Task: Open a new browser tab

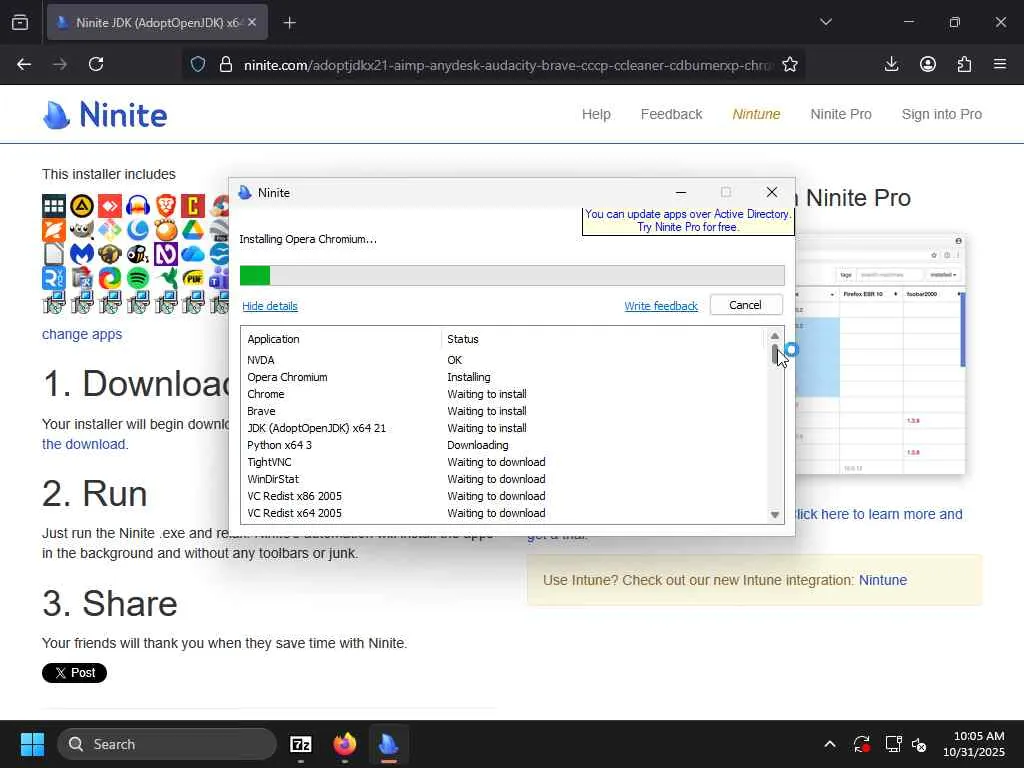Action: click(x=289, y=23)
